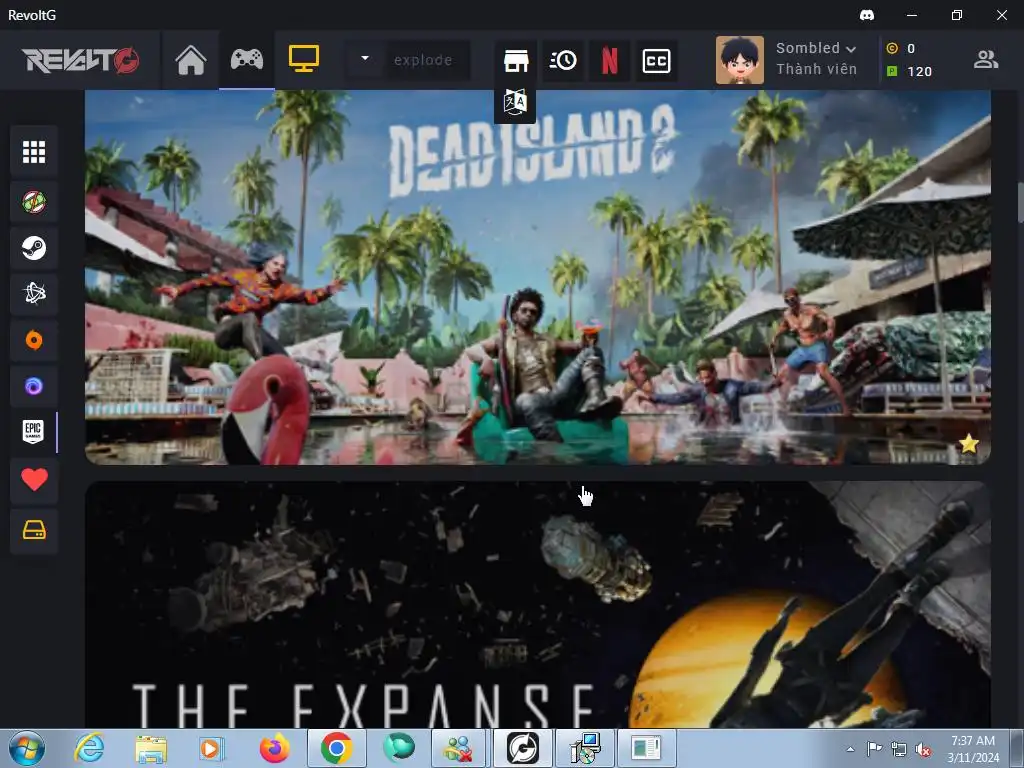Expand the Sombled account dropdown

(816, 48)
